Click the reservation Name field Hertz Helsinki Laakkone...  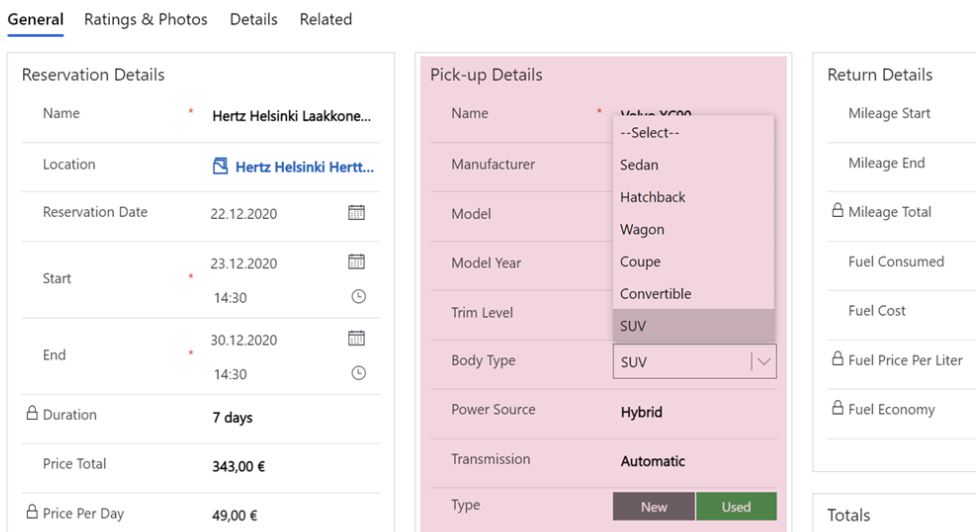point(291,116)
